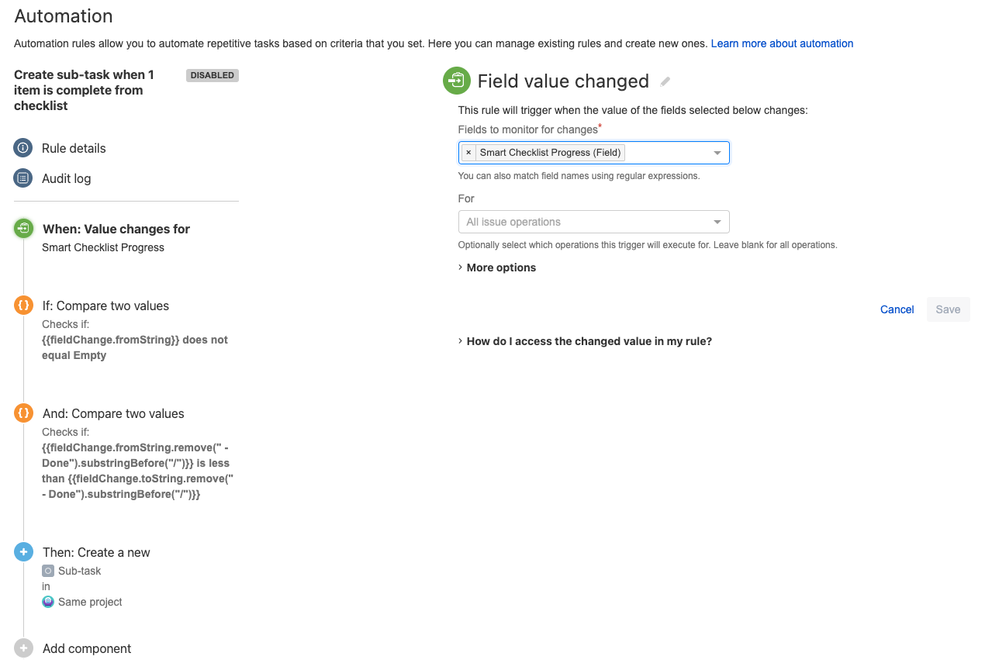Select the If: Compare two values step
Viewport: 999px width, 663px height.
(x=106, y=306)
